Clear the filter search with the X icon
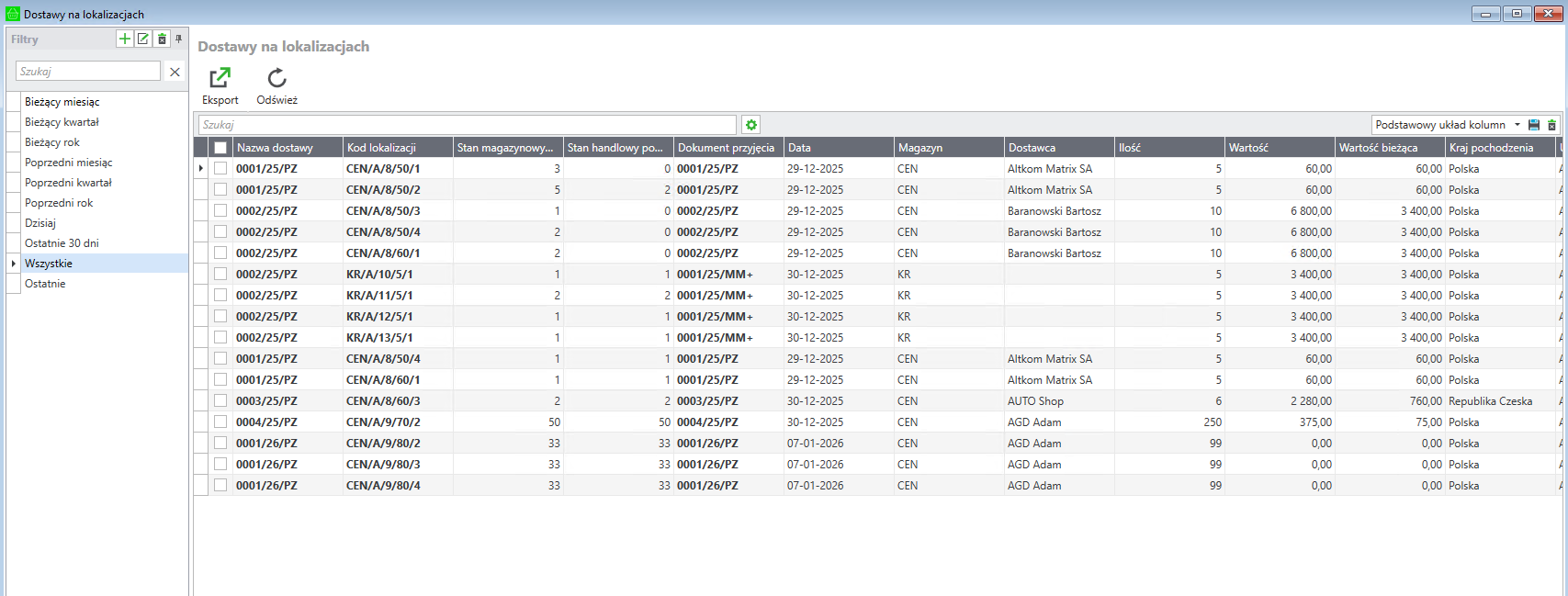This screenshot has width=1568, height=596. (175, 72)
